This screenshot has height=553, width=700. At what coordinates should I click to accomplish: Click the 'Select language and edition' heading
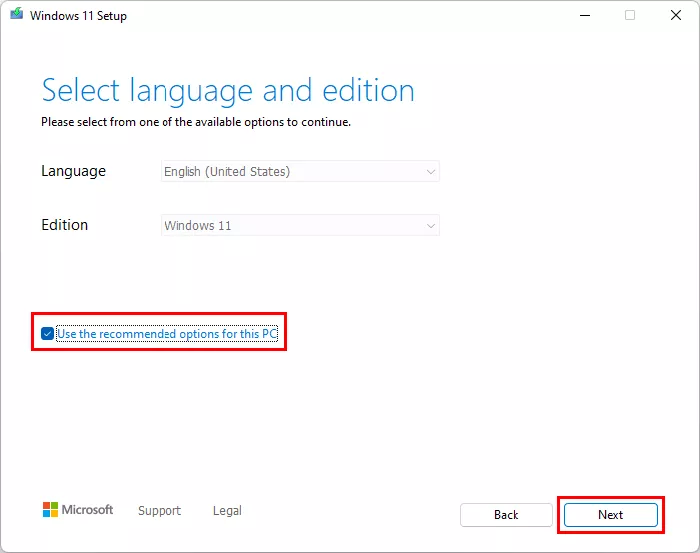pyautogui.click(x=228, y=91)
